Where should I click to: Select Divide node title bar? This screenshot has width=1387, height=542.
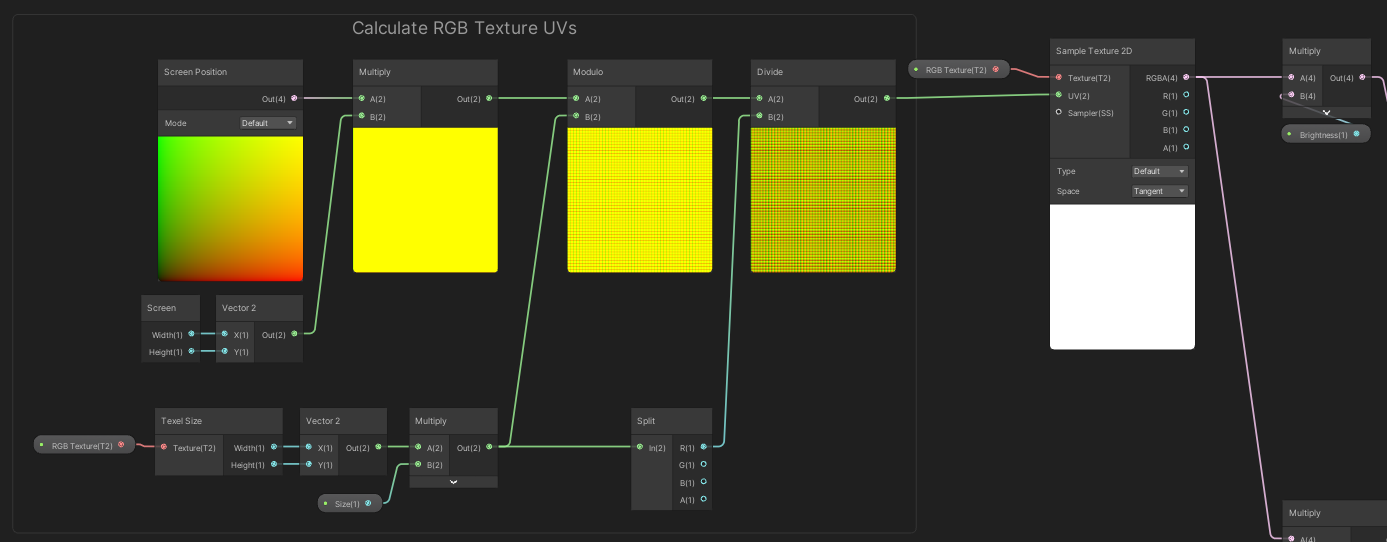(823, 72)
